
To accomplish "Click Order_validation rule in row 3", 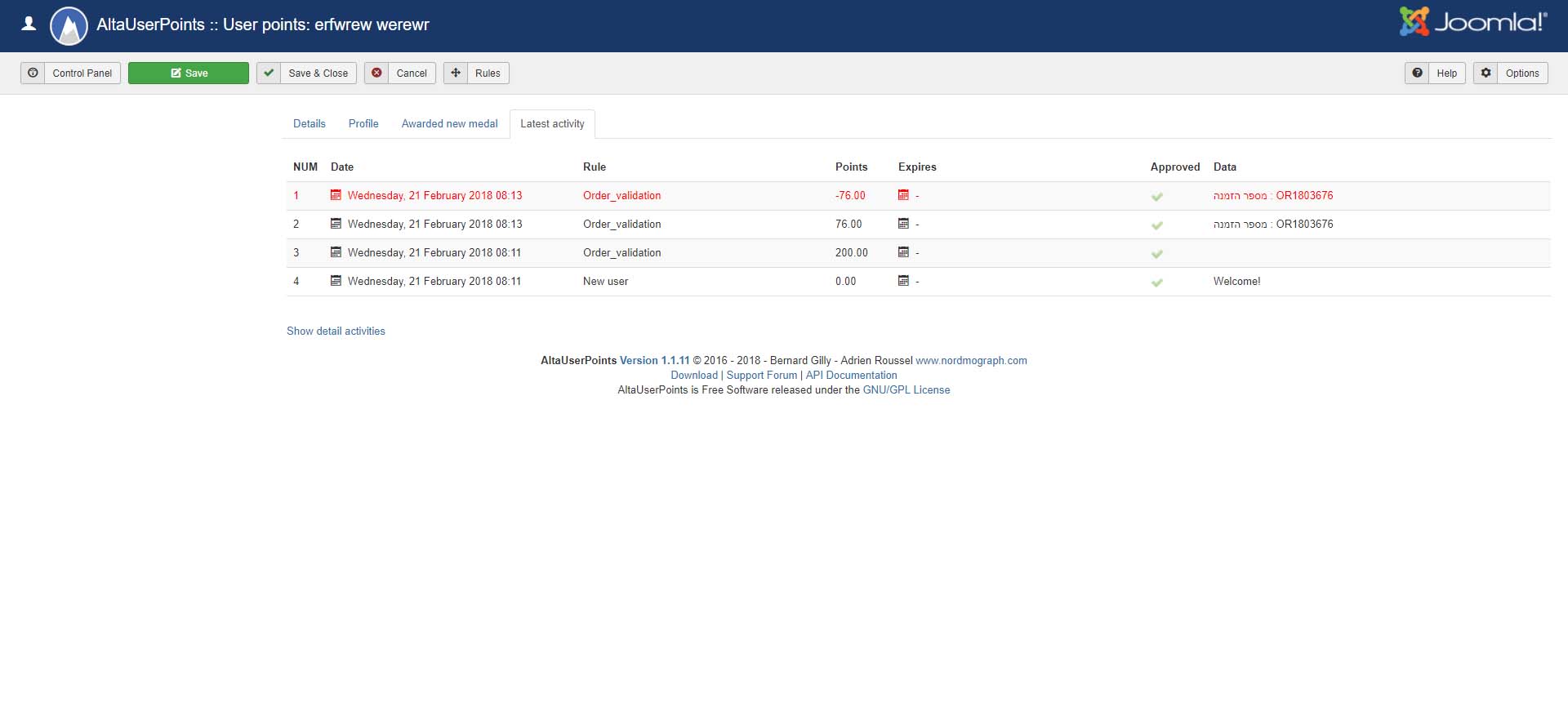I will point(622,252).
